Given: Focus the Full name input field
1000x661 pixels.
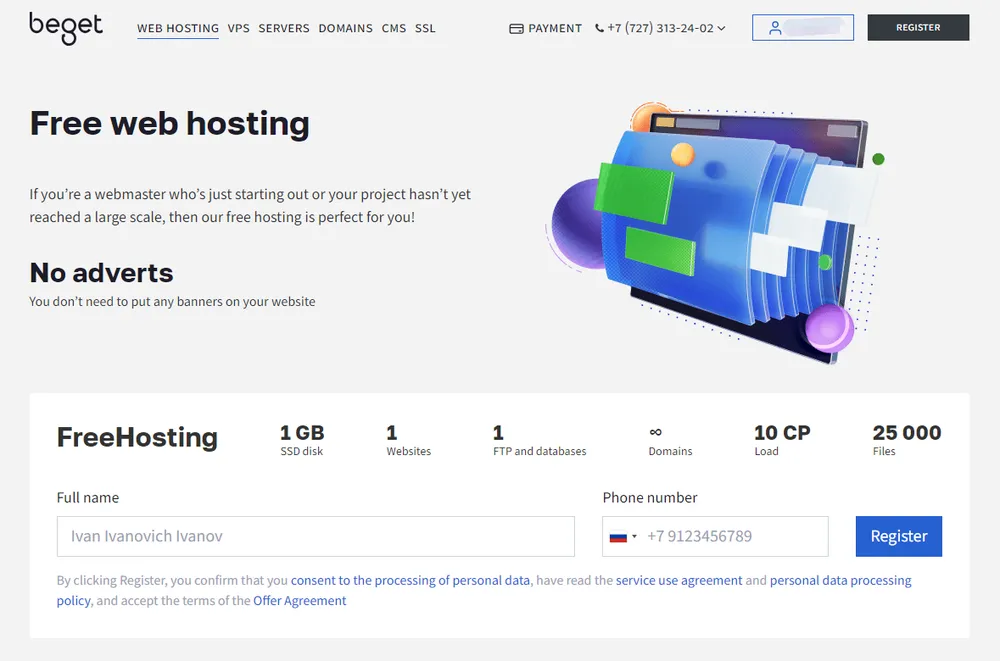Looking at the screenshot, I should click(315, 537).
